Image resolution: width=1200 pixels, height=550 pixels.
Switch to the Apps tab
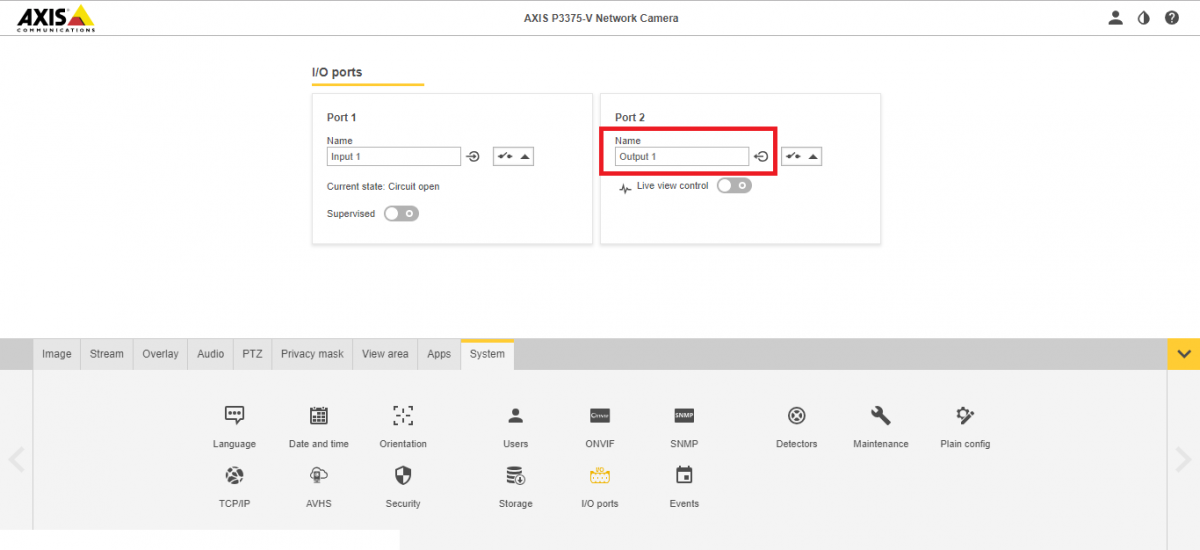(439, 354)
